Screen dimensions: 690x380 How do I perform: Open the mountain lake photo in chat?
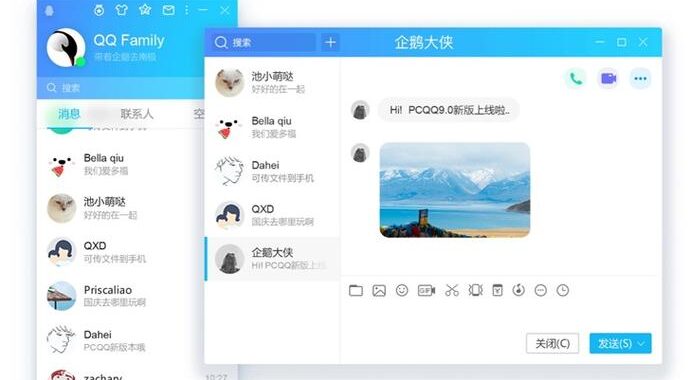click(x=455, y=190)
